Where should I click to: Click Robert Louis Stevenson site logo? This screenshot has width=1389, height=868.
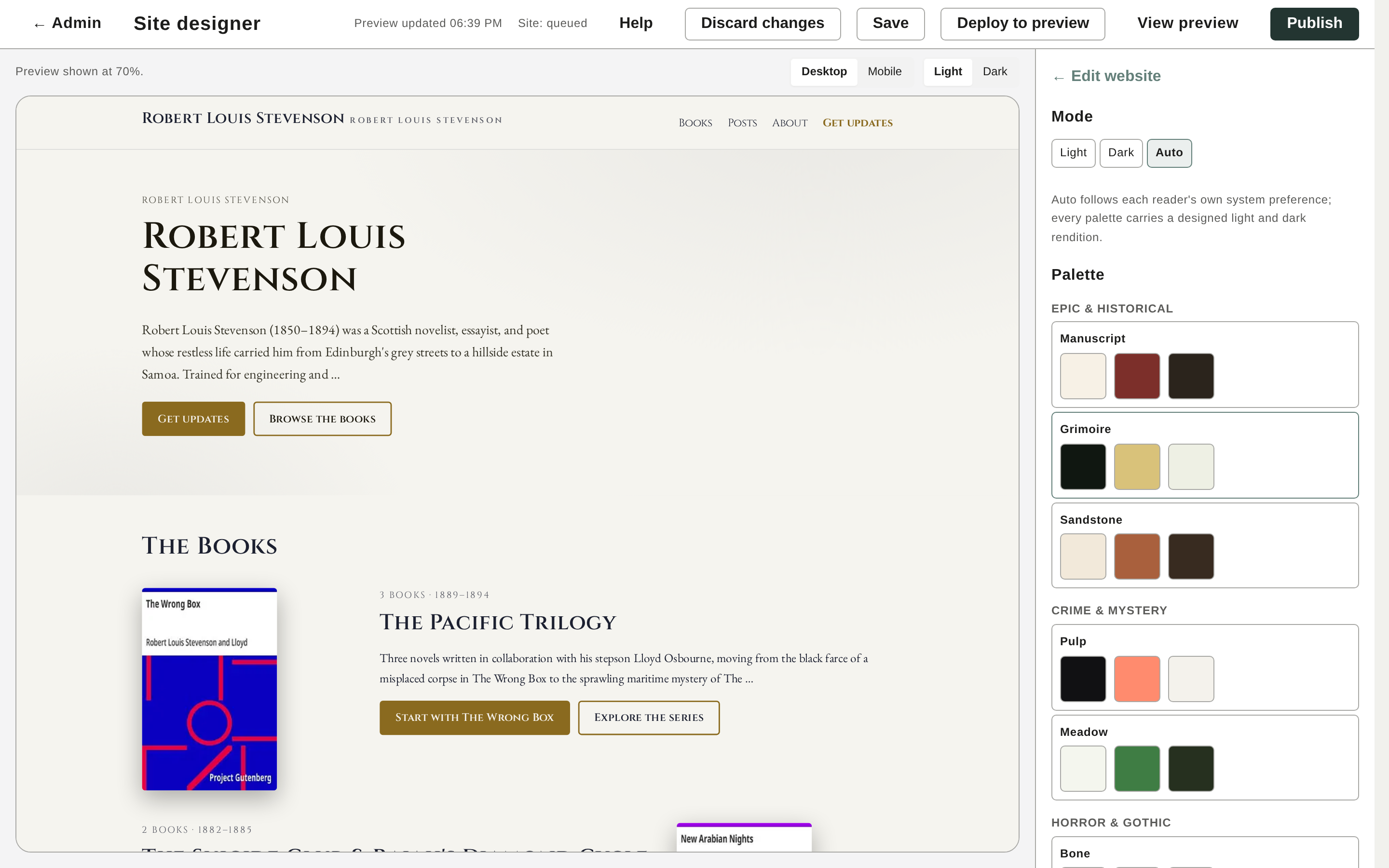click(x=243, y=118)
